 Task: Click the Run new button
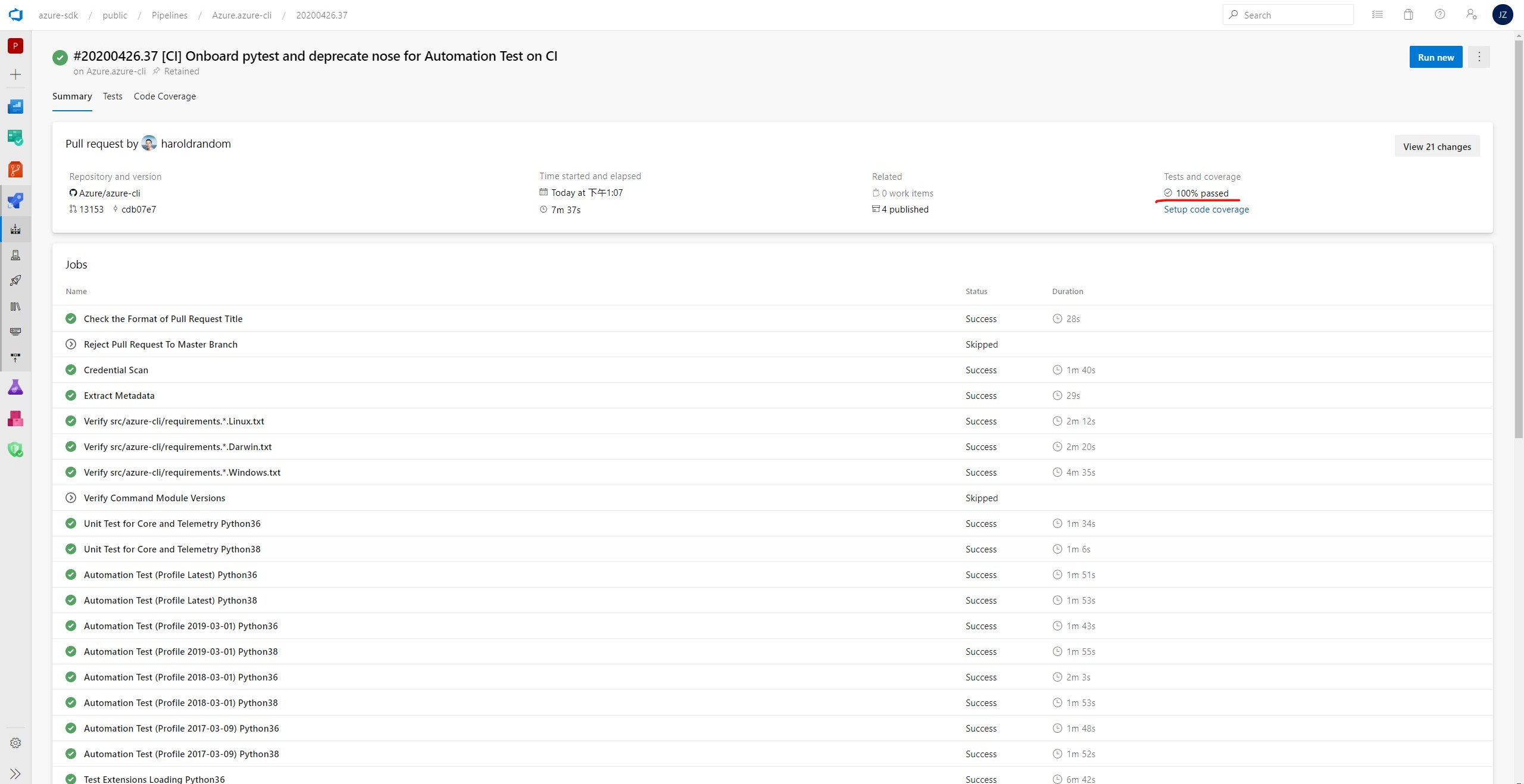[1435, 57]
